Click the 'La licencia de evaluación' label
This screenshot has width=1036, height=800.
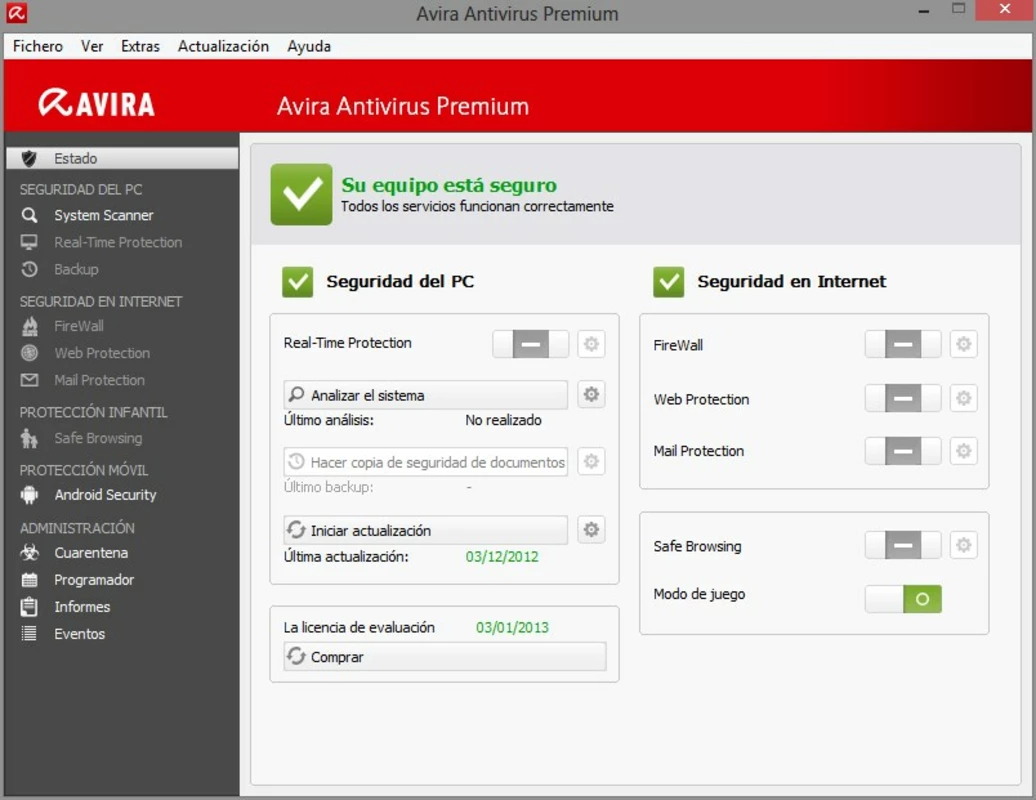tap(359, 628)
